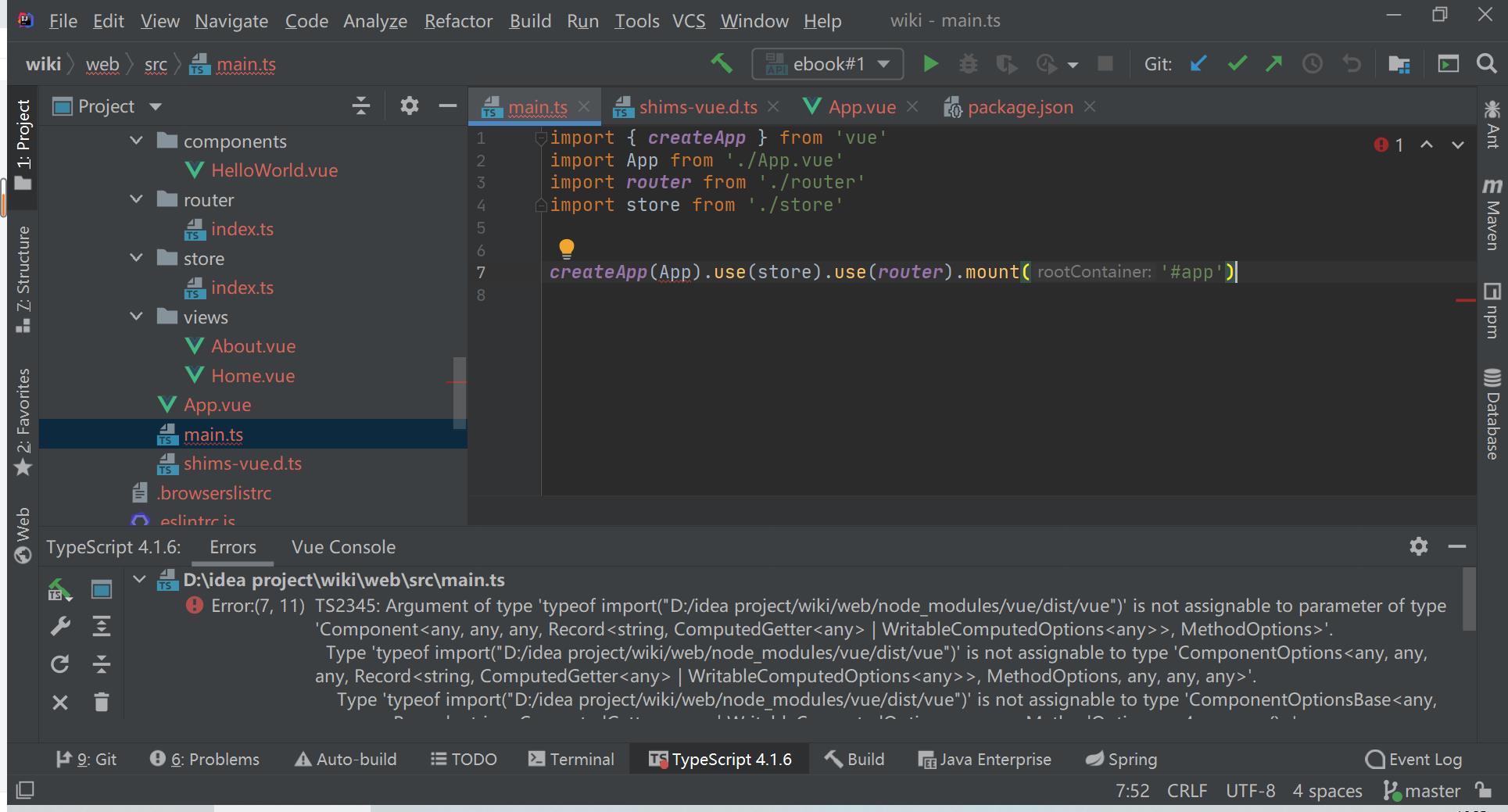Select About.vue in views folder
Viewport: 1508px width, 812px height.
pyautogui.click(x=253, y=346)
